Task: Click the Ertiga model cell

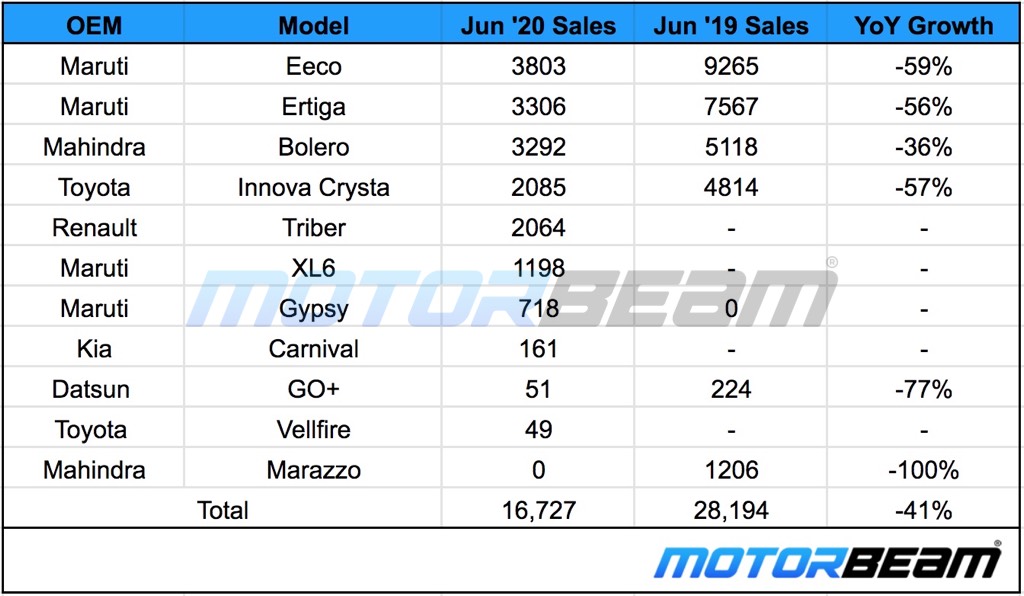Action: tap(313, 107)
